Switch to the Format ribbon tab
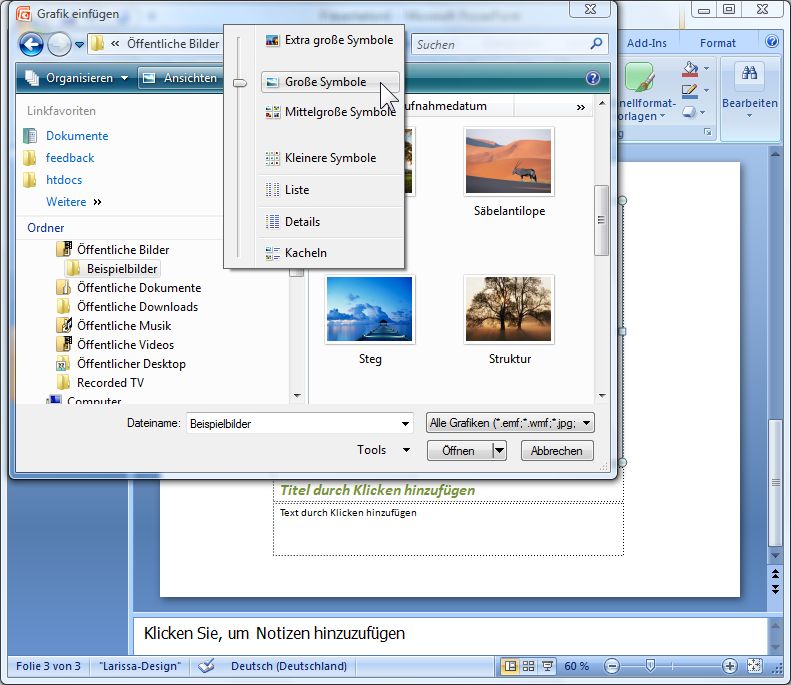The height and width of the screenshot is (685, 791). click(717, 43)
